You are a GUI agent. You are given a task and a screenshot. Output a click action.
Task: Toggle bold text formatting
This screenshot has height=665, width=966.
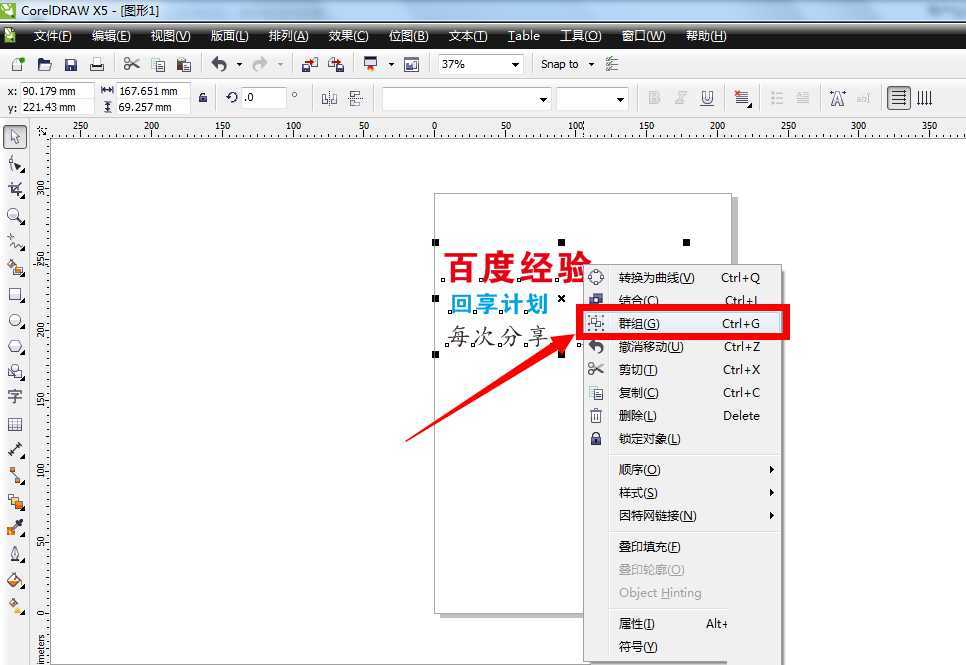pos(653,97)
